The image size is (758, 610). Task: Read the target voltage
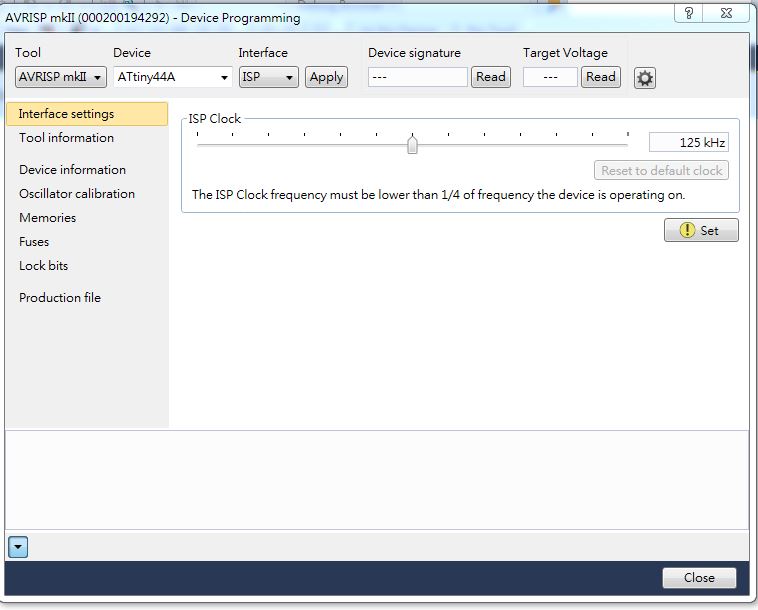[x=600, y=77]
